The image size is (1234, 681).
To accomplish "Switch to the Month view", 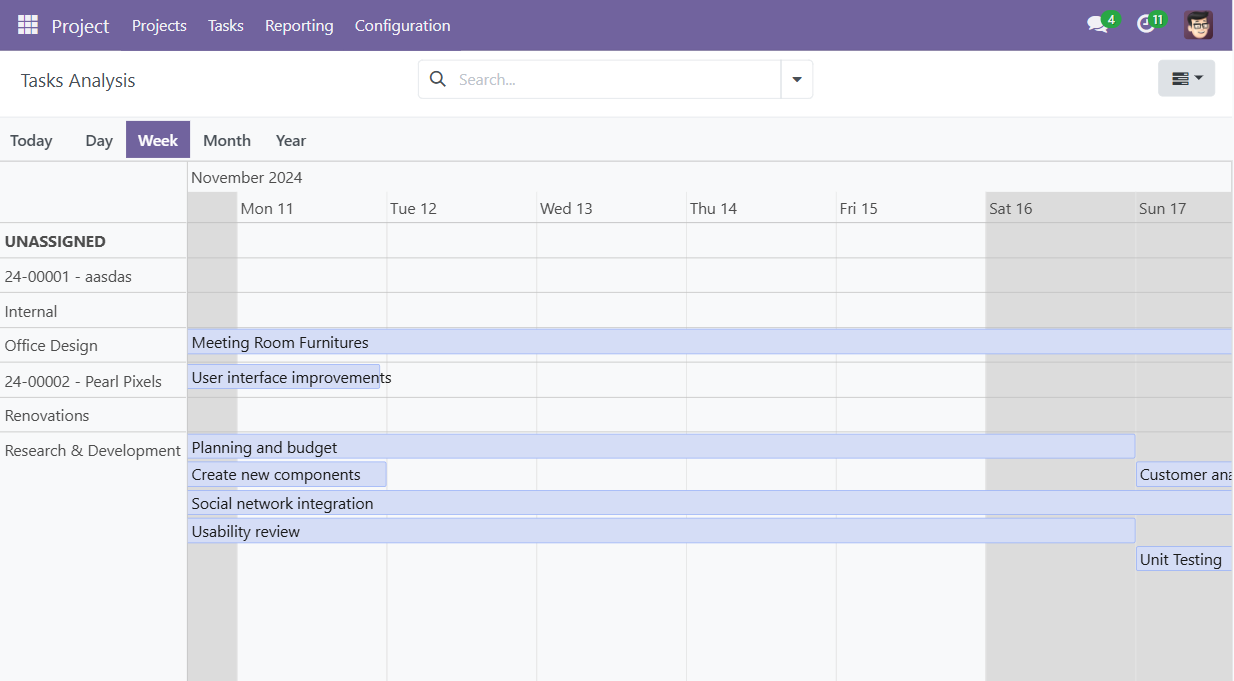I will click(226, 140).
